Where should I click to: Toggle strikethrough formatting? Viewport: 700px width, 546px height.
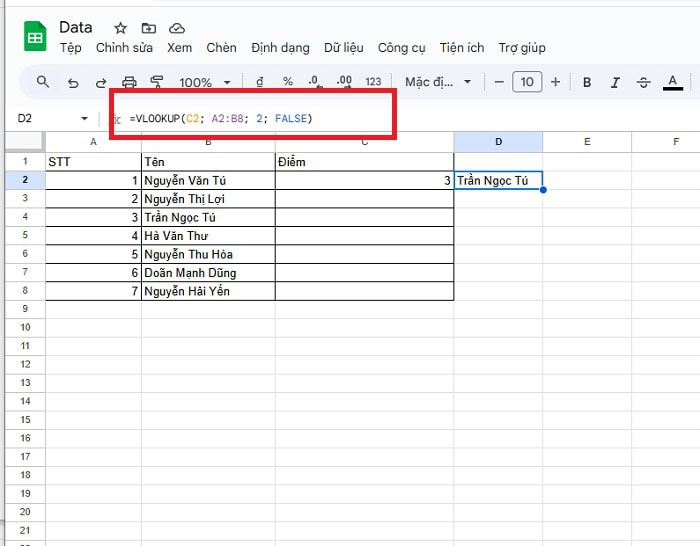[643, 82]
